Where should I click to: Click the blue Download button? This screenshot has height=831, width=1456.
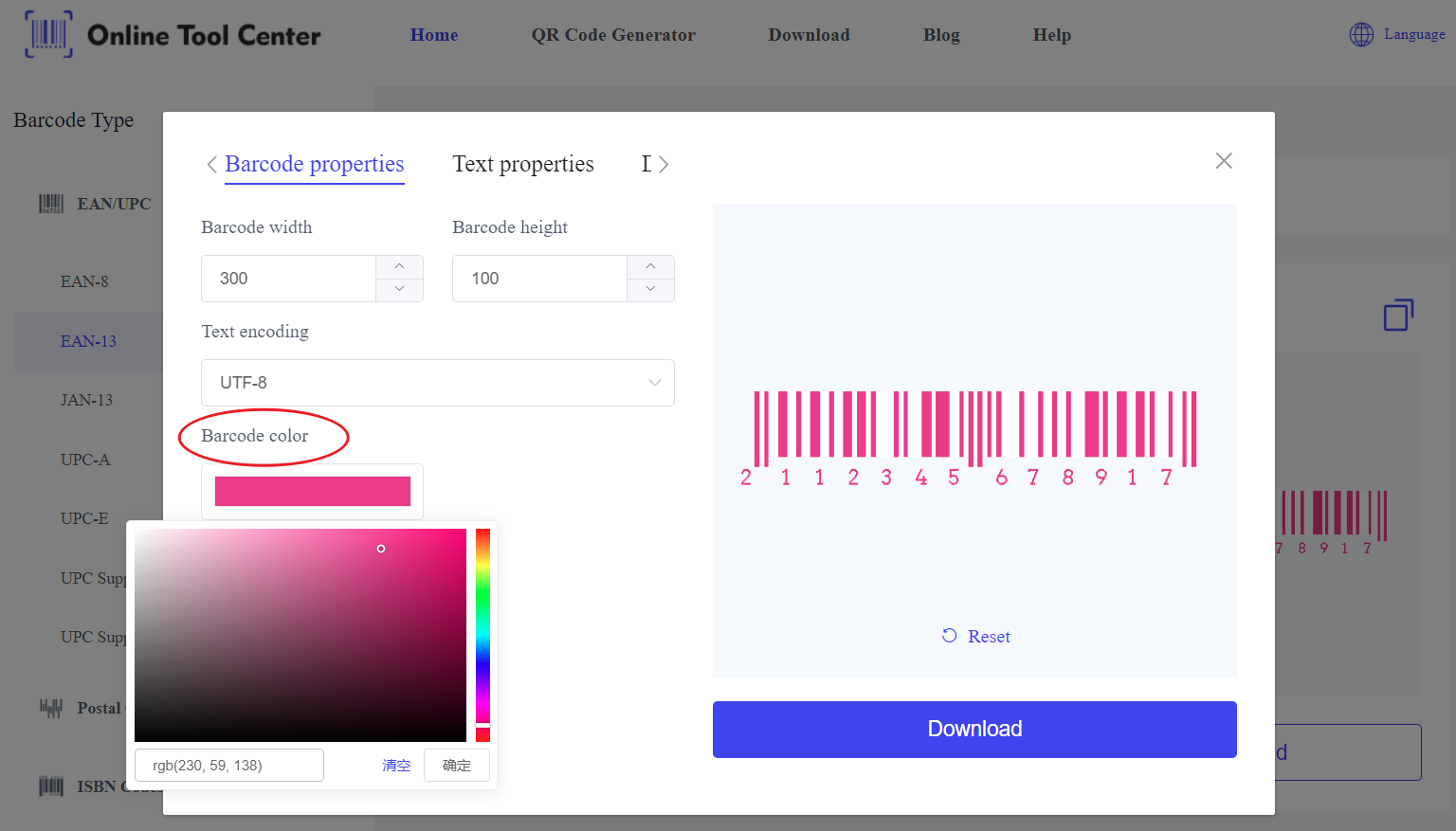pos(974,730)
